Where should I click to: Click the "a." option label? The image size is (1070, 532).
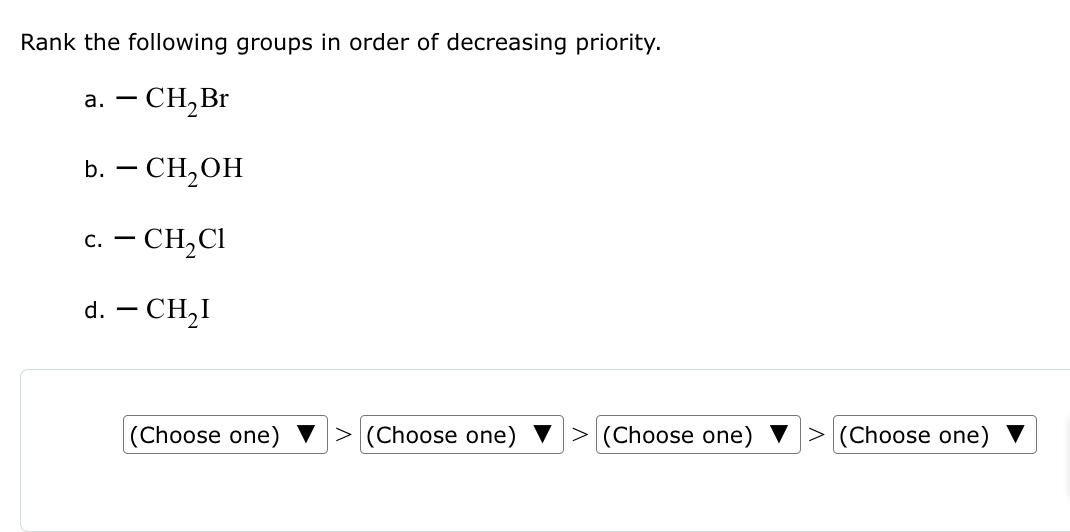94,100
